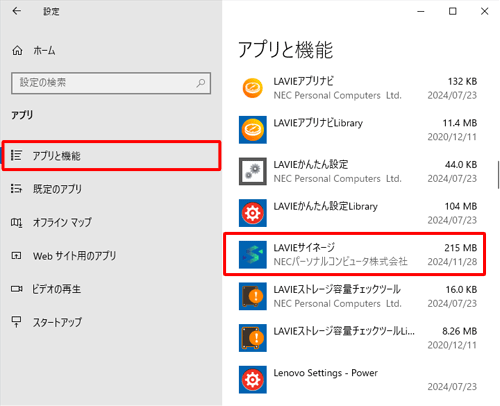Select LAVIEアプリナビLibrary app name
This screenshot has height=406, width=500.
point(318,123)
